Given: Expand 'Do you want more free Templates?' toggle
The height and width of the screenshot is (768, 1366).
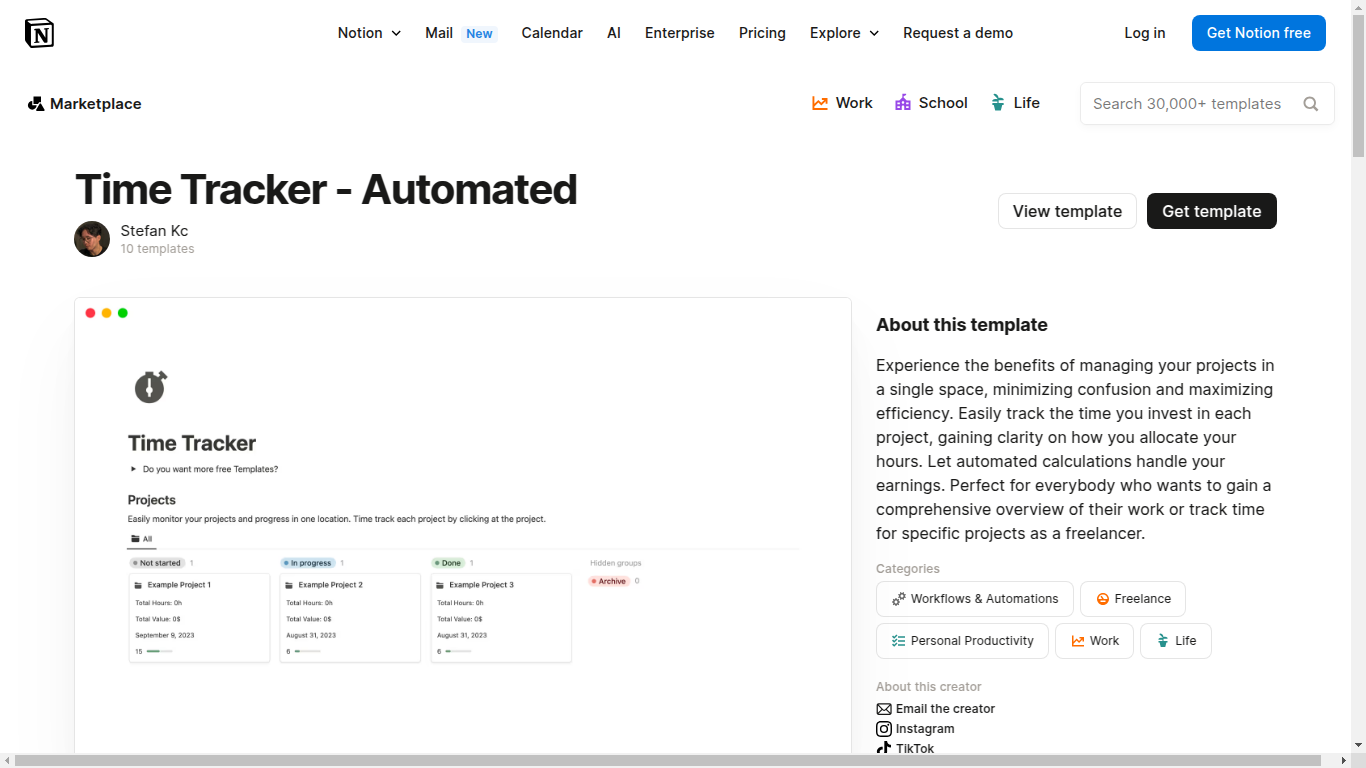Looking at the screenshot, I should point(133,469).
